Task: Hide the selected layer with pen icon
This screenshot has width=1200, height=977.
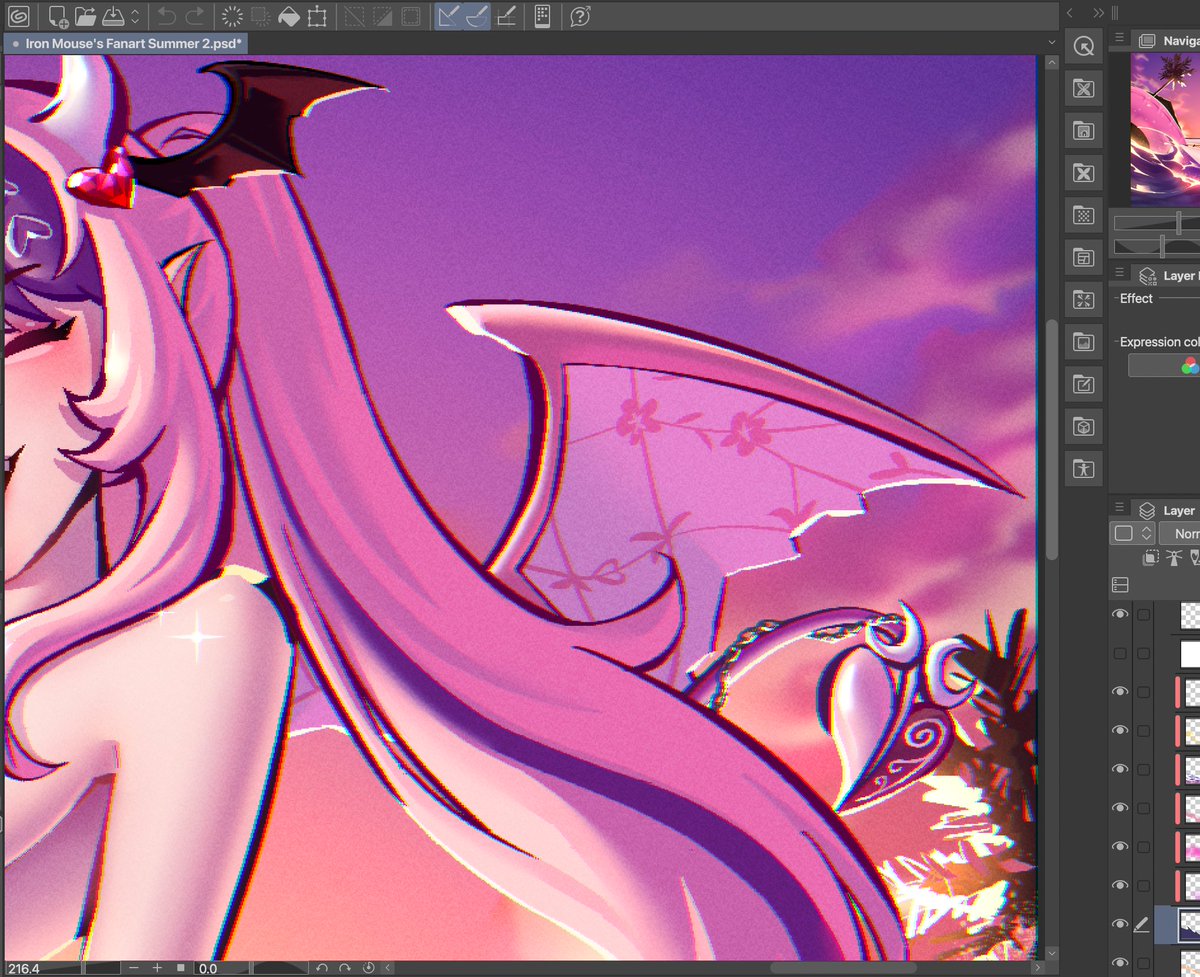Action: (1120, 925)
